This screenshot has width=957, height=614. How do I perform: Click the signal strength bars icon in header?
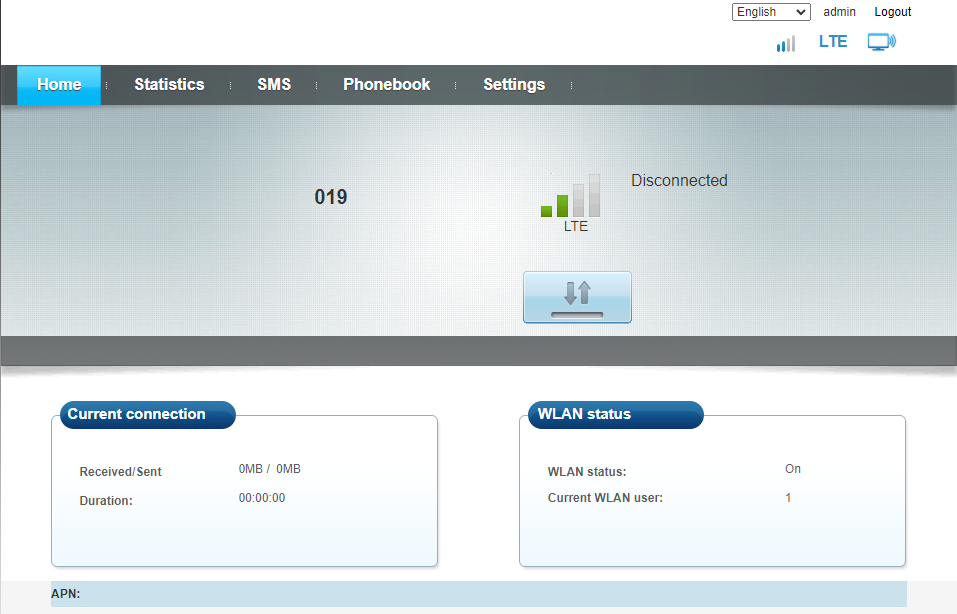click(785, 43)
